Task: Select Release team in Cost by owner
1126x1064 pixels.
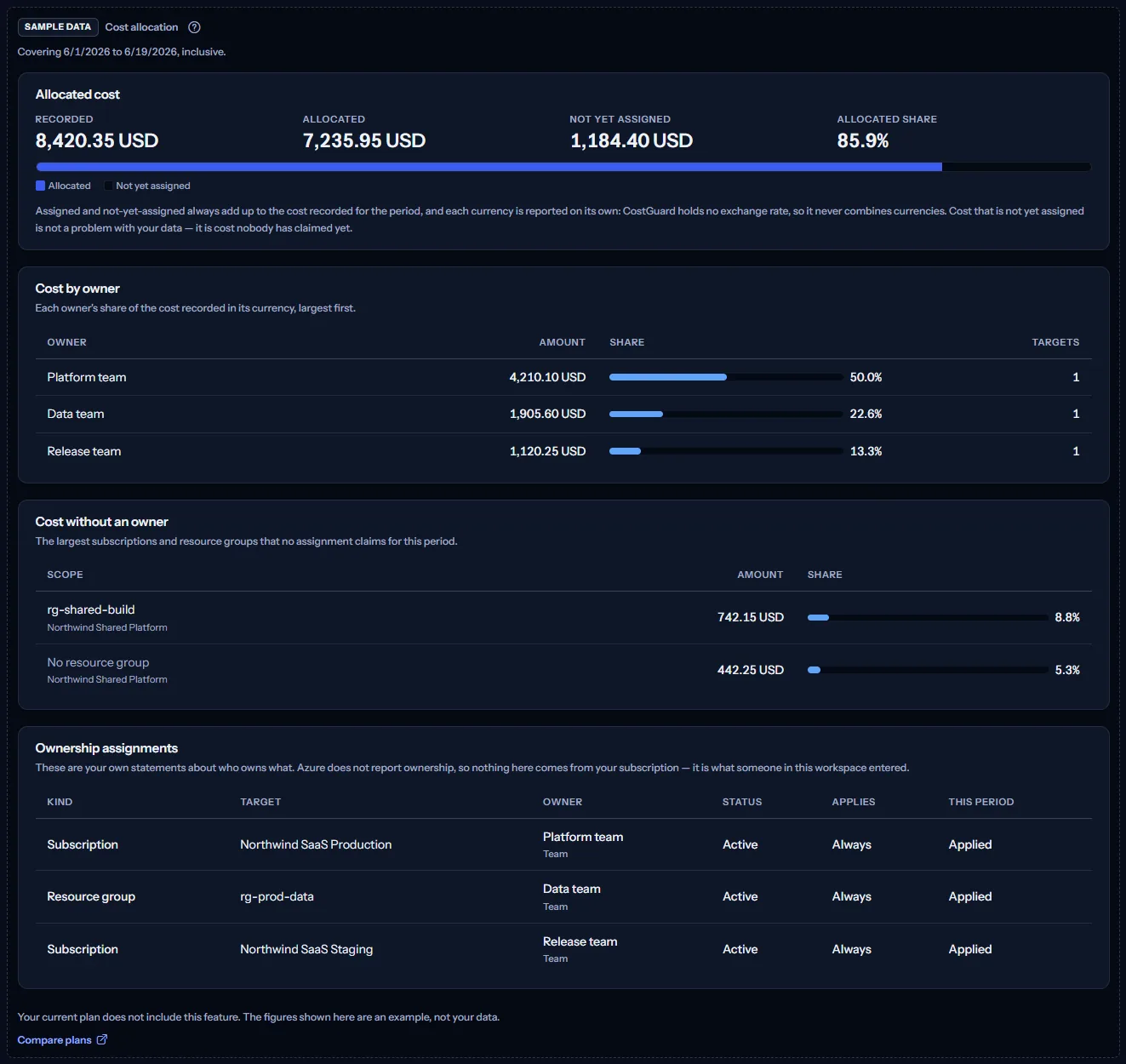Action: tap(84, 451)
